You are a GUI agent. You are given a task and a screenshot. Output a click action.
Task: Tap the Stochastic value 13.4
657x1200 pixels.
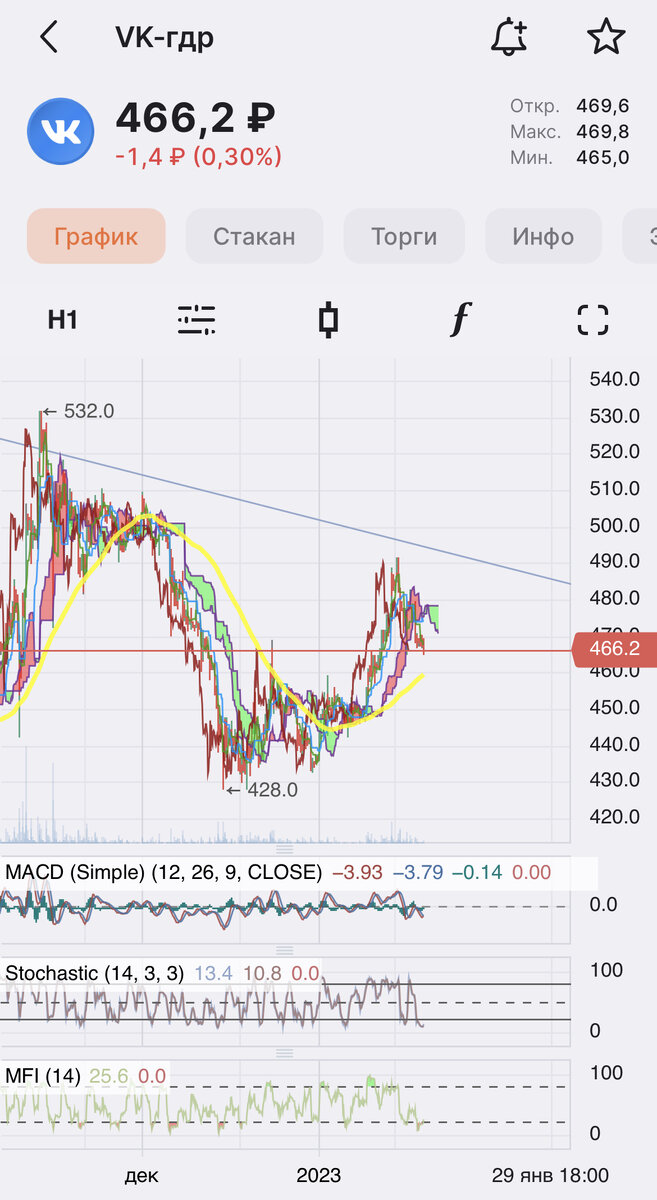coord(212,973)
